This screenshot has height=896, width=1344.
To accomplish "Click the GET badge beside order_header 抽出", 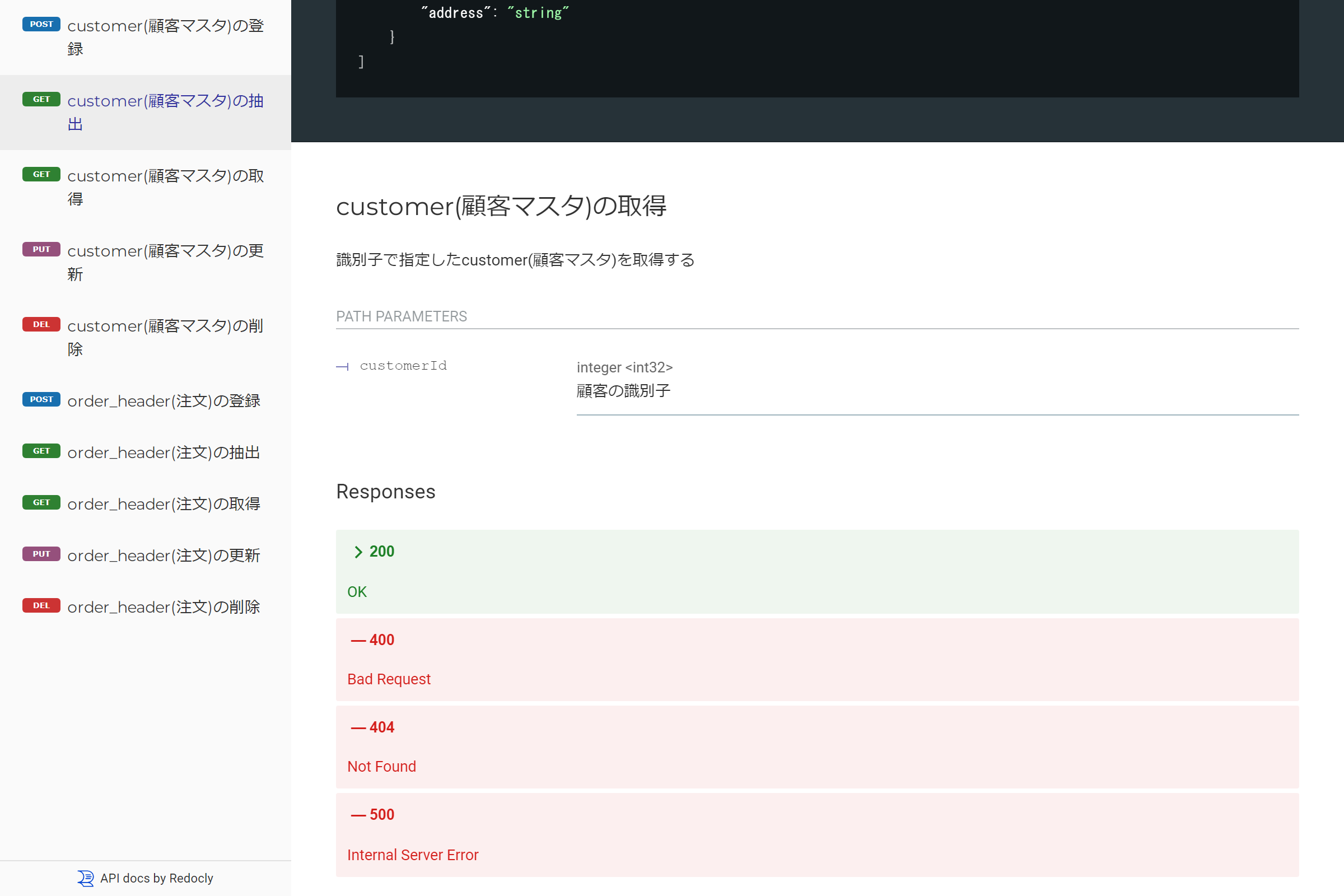I will [x=41, y=451].
